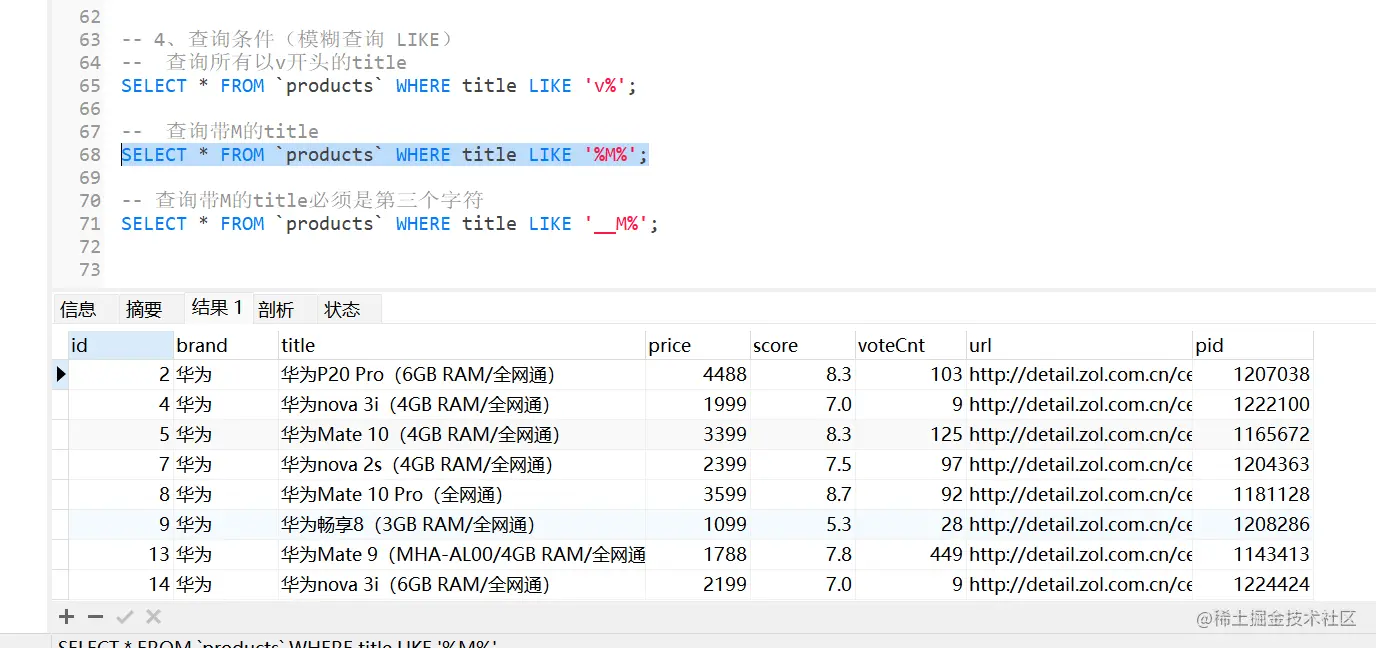Select the title cell 华为Mate 9
Viewport: 1376px width, 648px height.
point(462,555)
